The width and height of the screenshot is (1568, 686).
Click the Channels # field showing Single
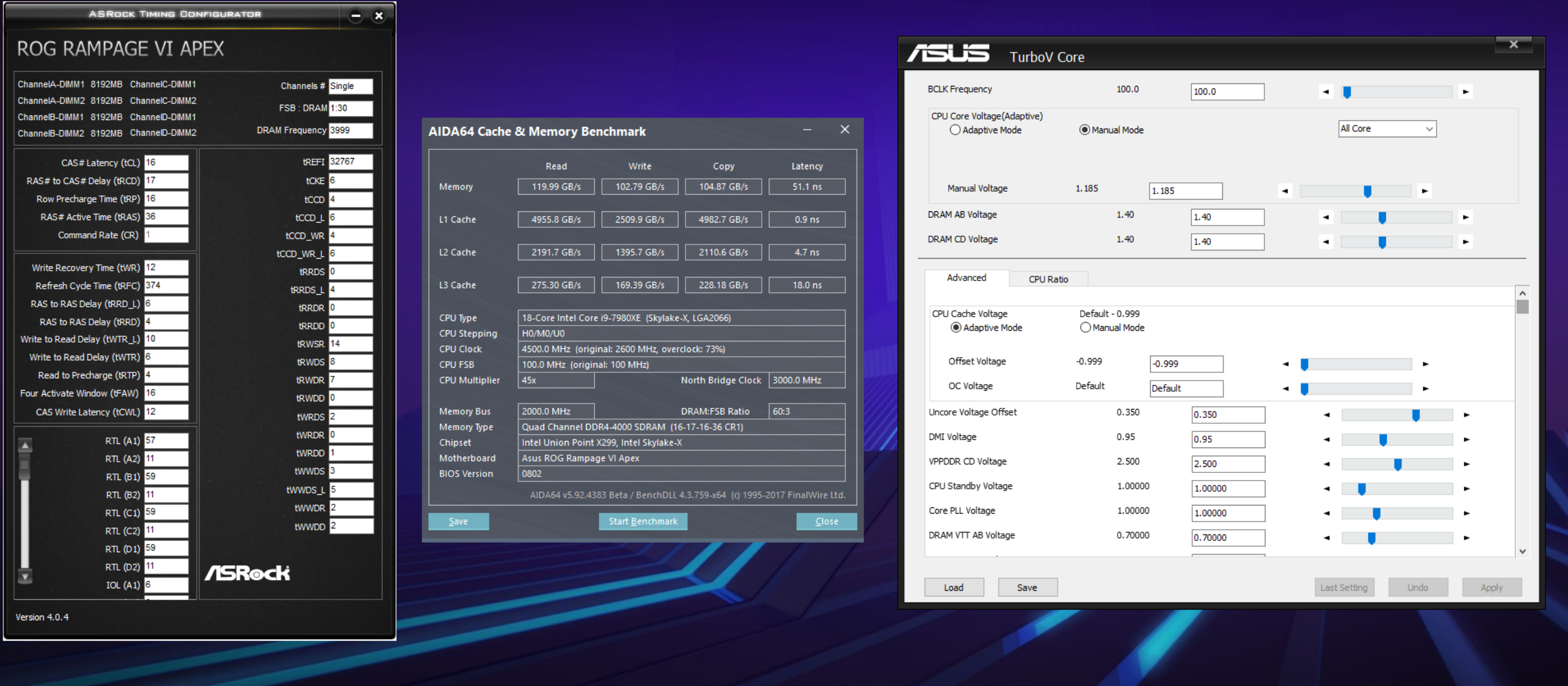pos(350,86)
